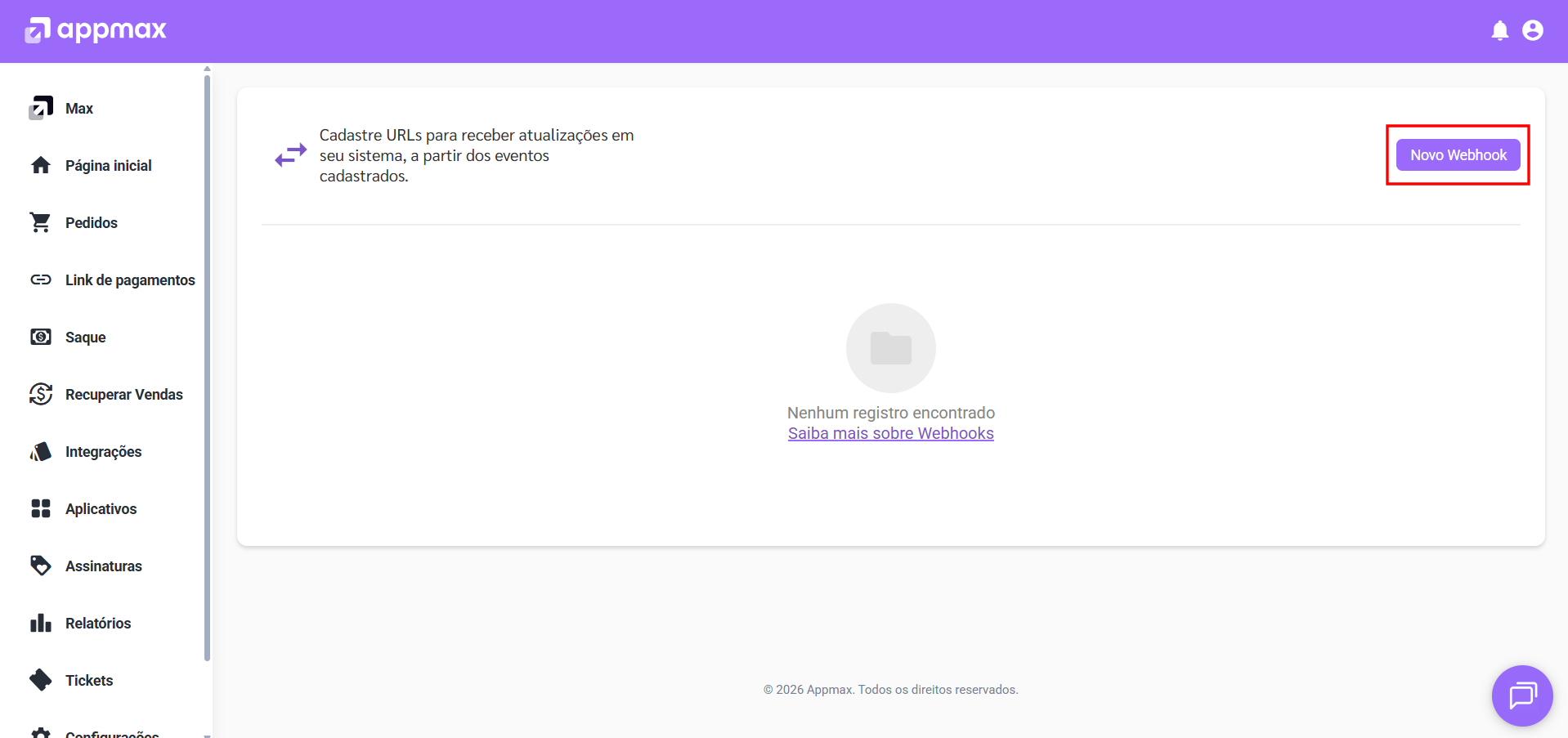Click the Recuperar Vendas refresh-dollar icon
Image resolution: width=1568 pixels, height=738 pixels.
pos(40,394)
